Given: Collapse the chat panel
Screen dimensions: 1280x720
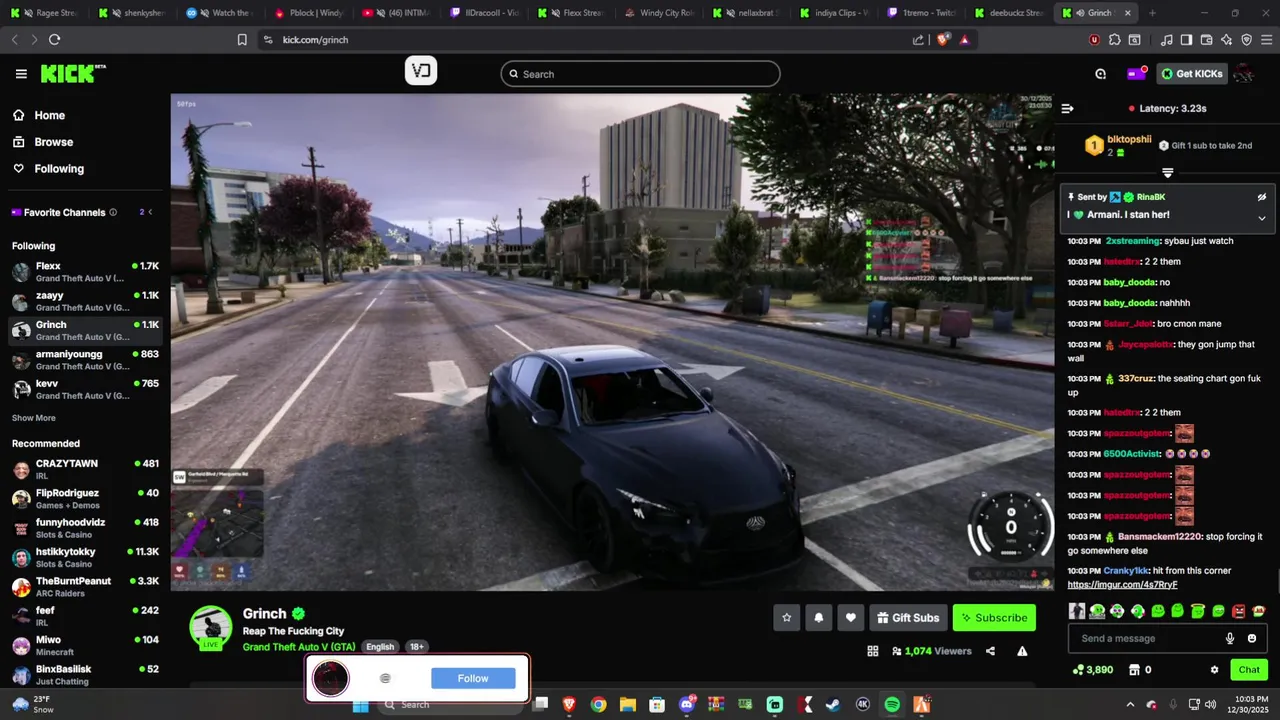Looking at the screenshot, I should pyautogui.click(x=1067, y=108).
